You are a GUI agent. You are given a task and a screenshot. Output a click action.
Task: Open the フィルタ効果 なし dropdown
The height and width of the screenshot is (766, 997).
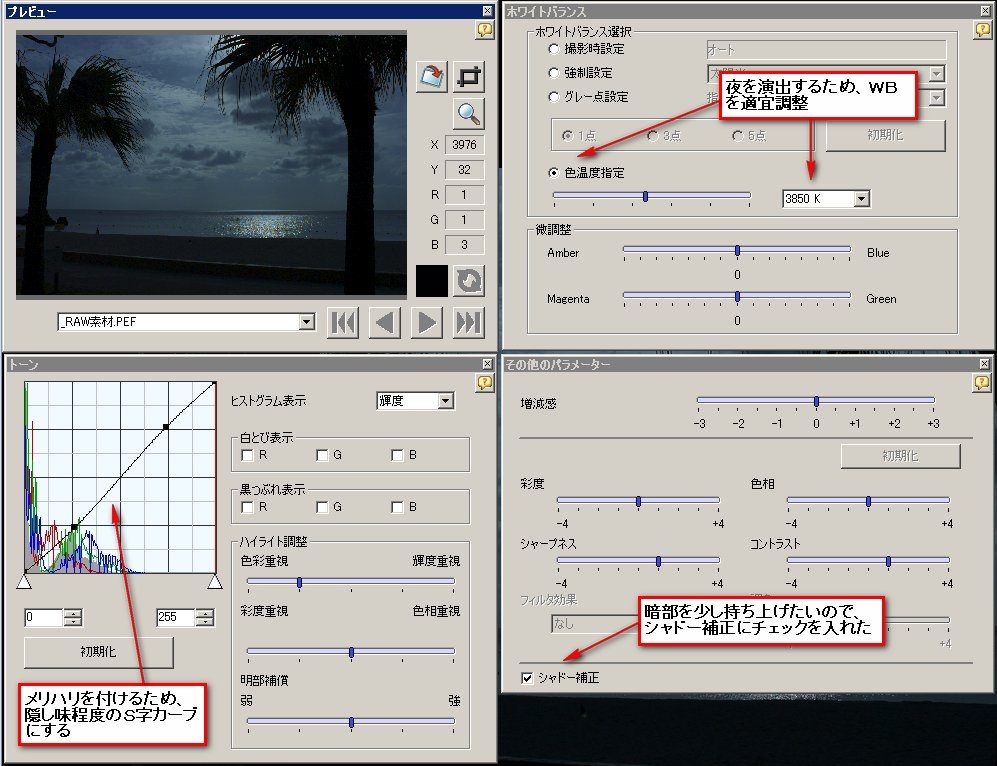point(595,624)
